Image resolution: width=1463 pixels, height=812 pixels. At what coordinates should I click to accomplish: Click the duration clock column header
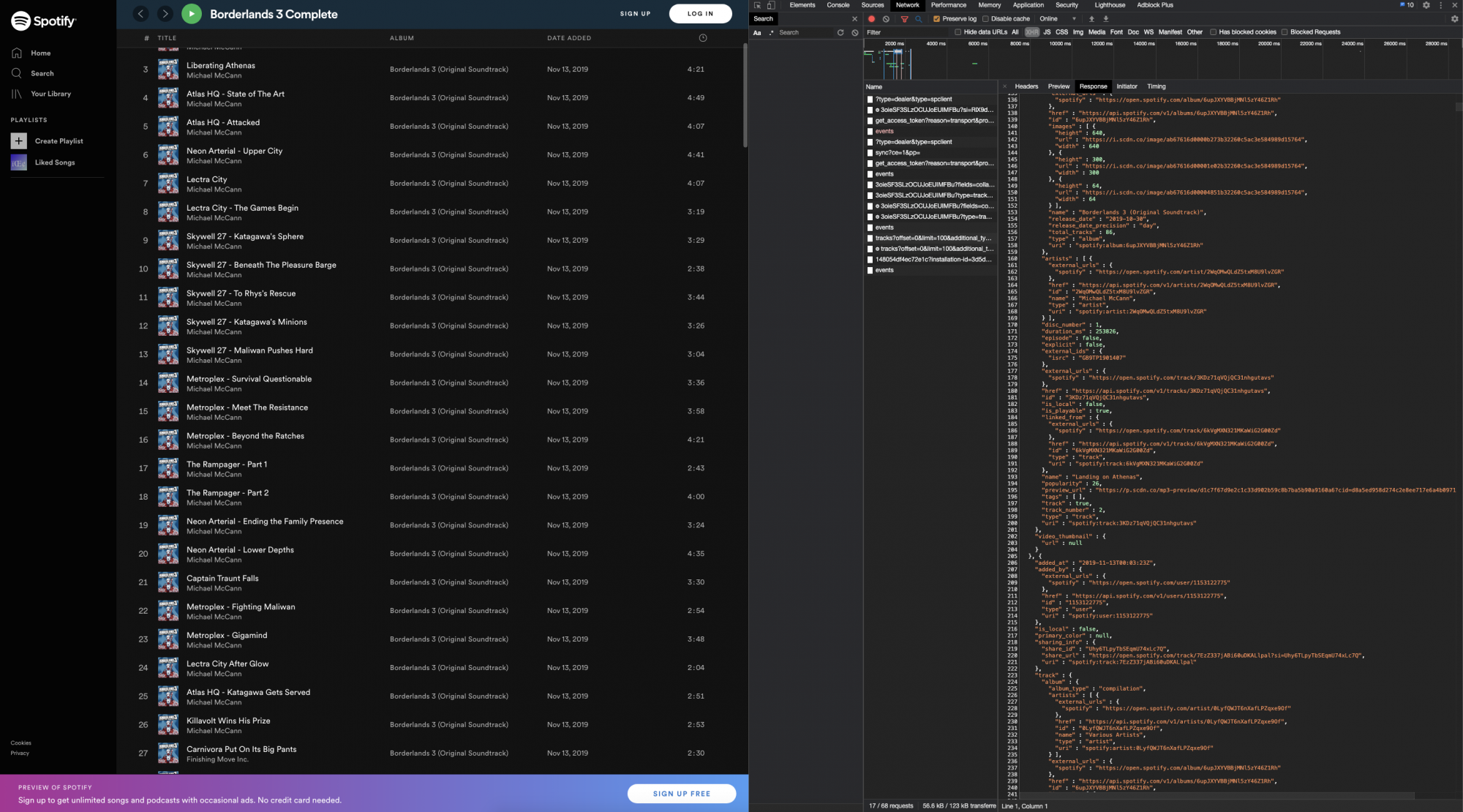tap(703, 37)
